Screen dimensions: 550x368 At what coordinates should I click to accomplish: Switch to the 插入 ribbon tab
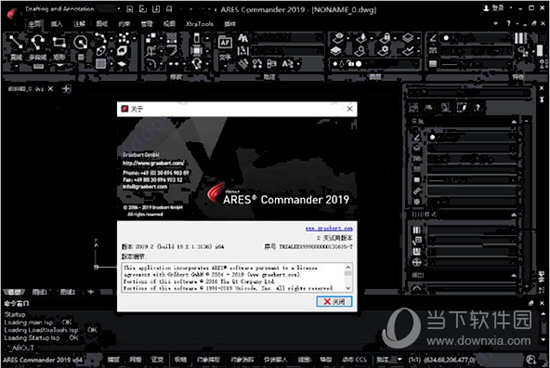point(56,24)
